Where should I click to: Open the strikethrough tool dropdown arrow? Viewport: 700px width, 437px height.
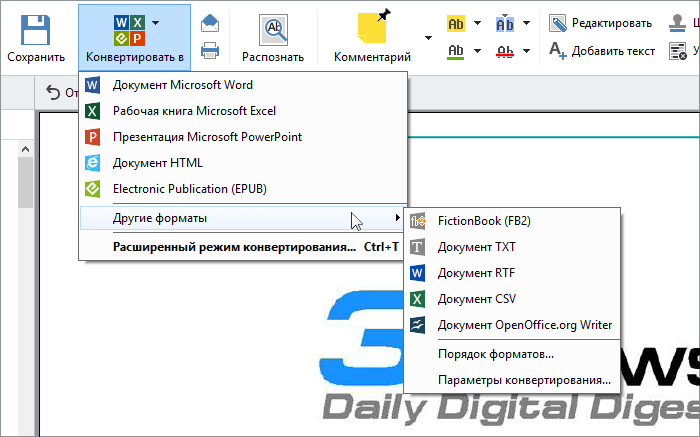526,51
